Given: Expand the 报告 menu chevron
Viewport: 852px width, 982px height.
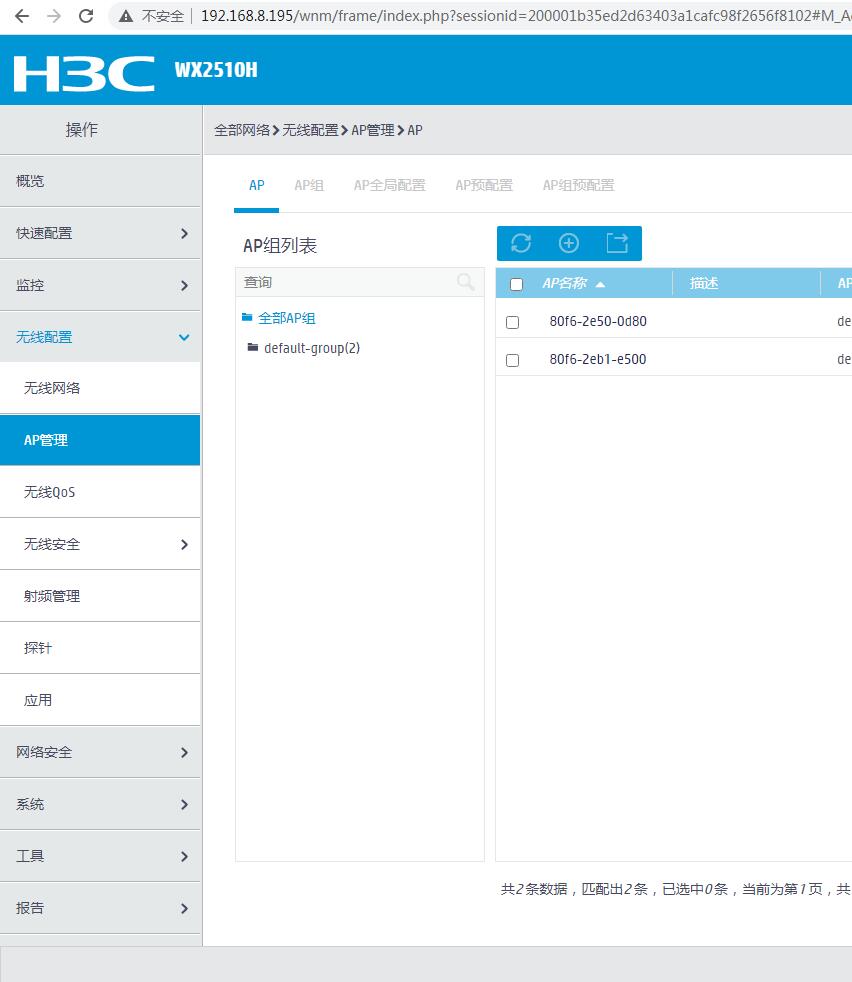Looking at the screenshot, I should [x=184, y=909].
